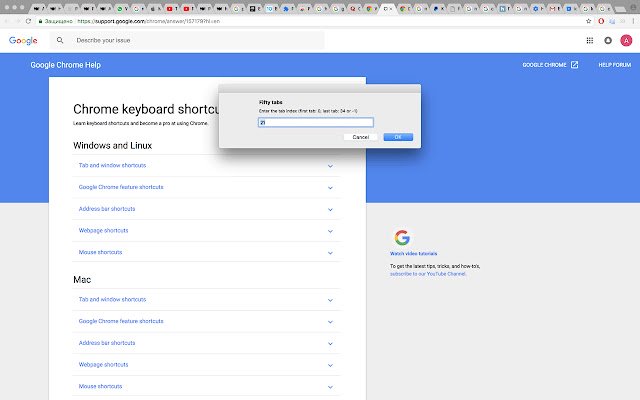Viewport: 640px width, 400px height.
Task: Open the account avatar menu
Action: [626, 40]
